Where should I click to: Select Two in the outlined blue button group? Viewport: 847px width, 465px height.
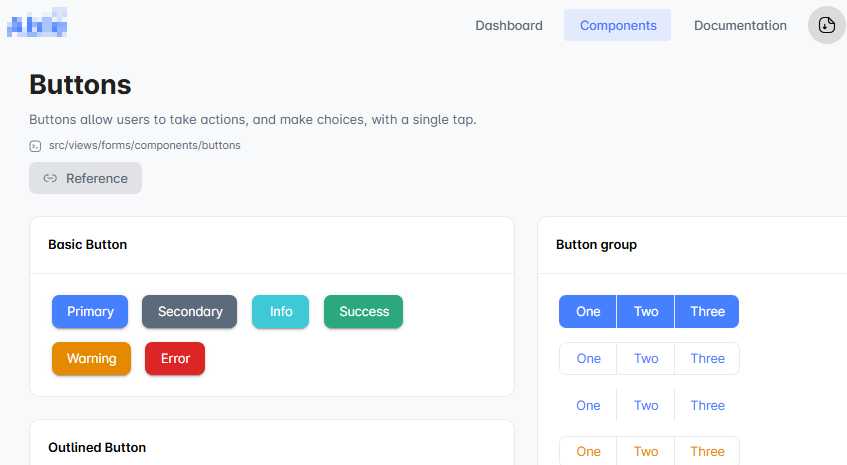646,359
